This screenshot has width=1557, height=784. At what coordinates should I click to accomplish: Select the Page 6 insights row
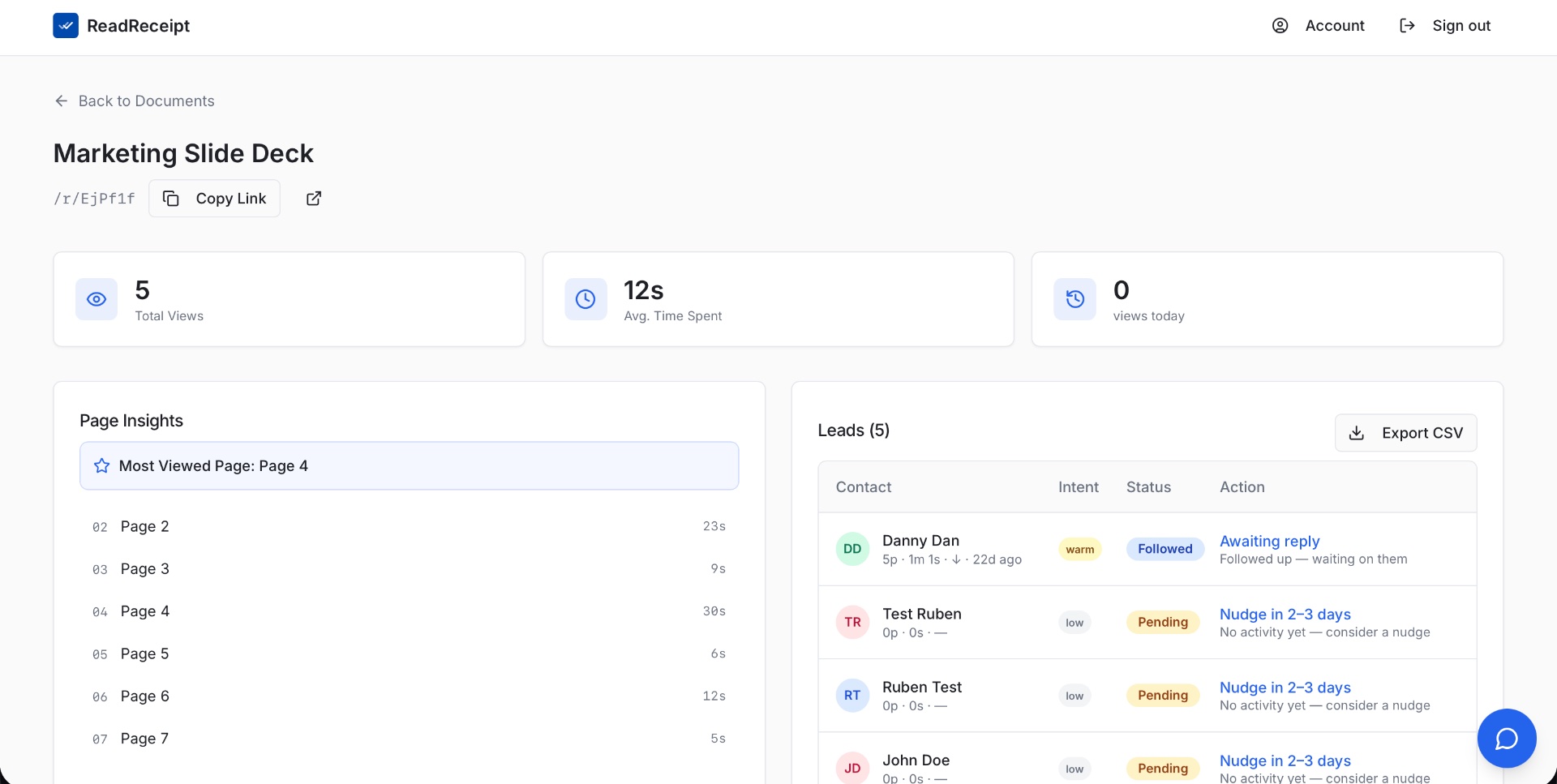409,696
